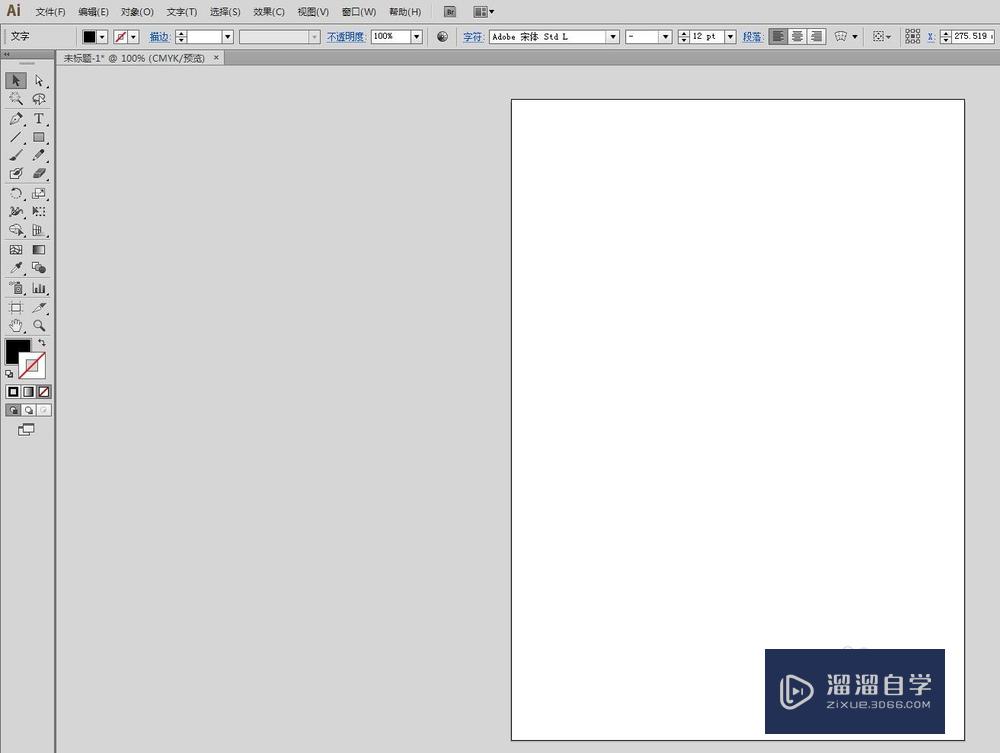Open the 文件(F) menu
This screenshot has height=753, width=1000.
50,11
